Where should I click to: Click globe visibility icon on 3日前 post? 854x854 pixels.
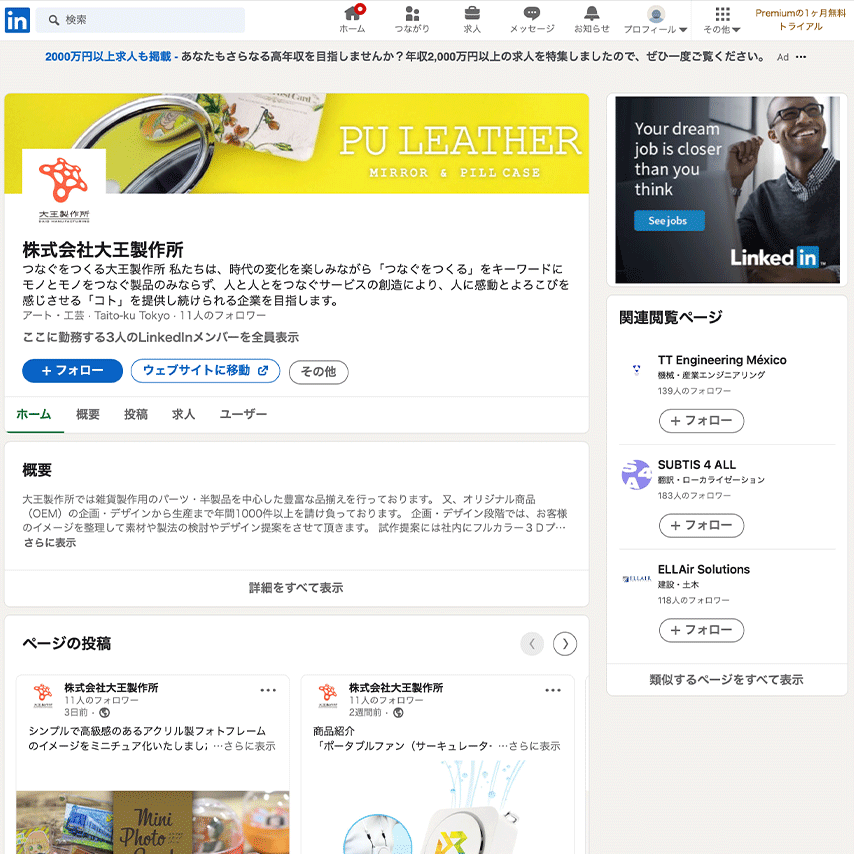click(105, 713)
